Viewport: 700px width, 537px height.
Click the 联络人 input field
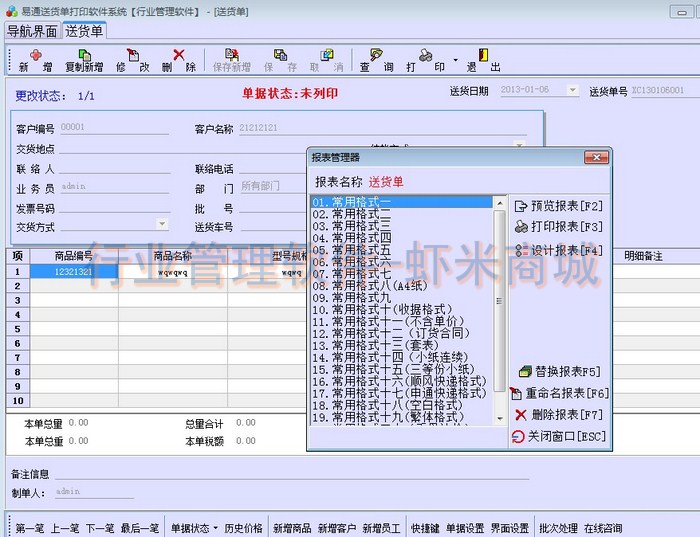(x=114, y=168)
